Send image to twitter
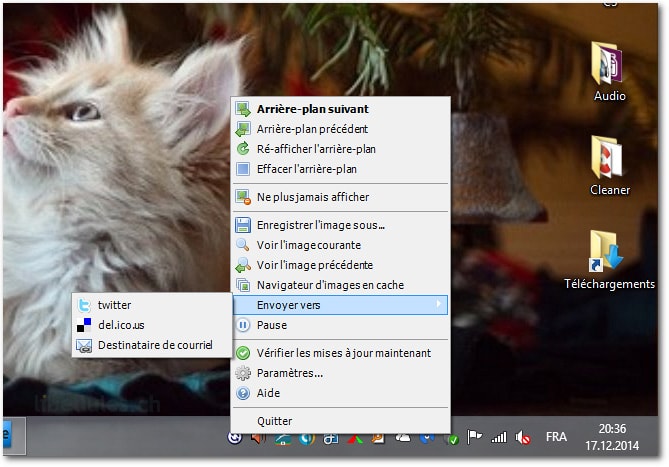Image resolution: width=669 pixels, height=467 pixels. pos(152,305)
